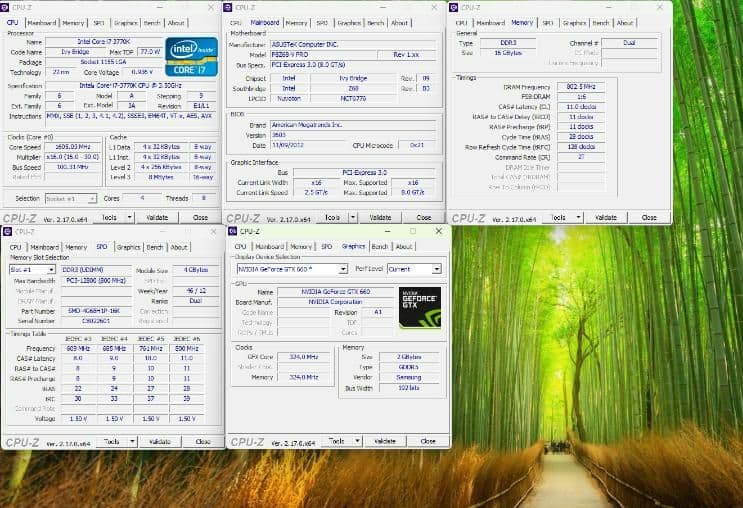
Task: Switch to Memory tab in CPU window
Action: pos(73,23)
